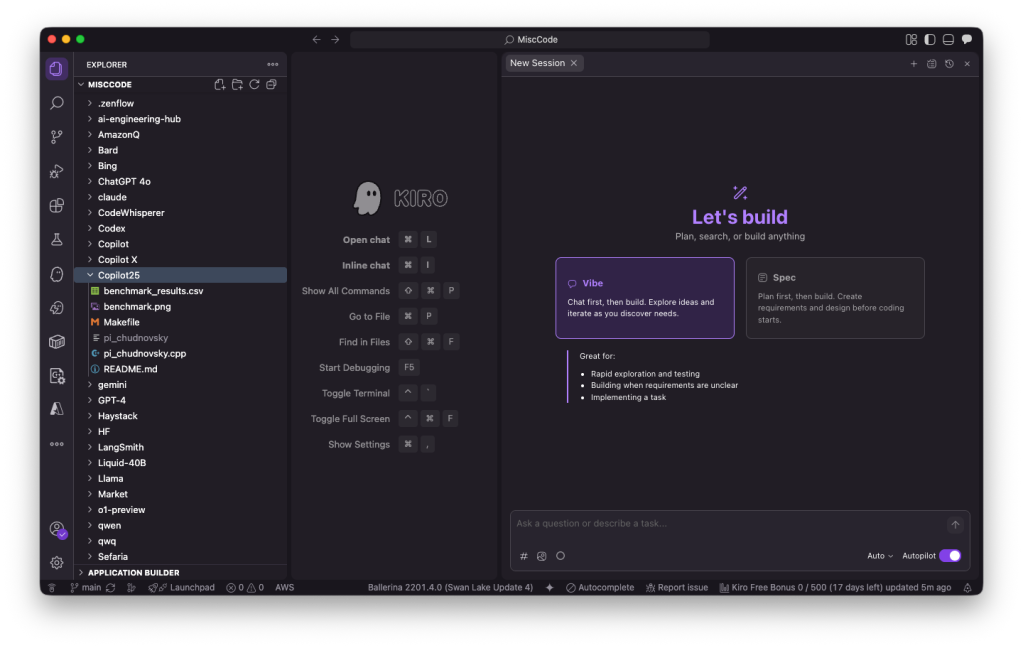Expand the .zenflow folder

coord(181,103)
